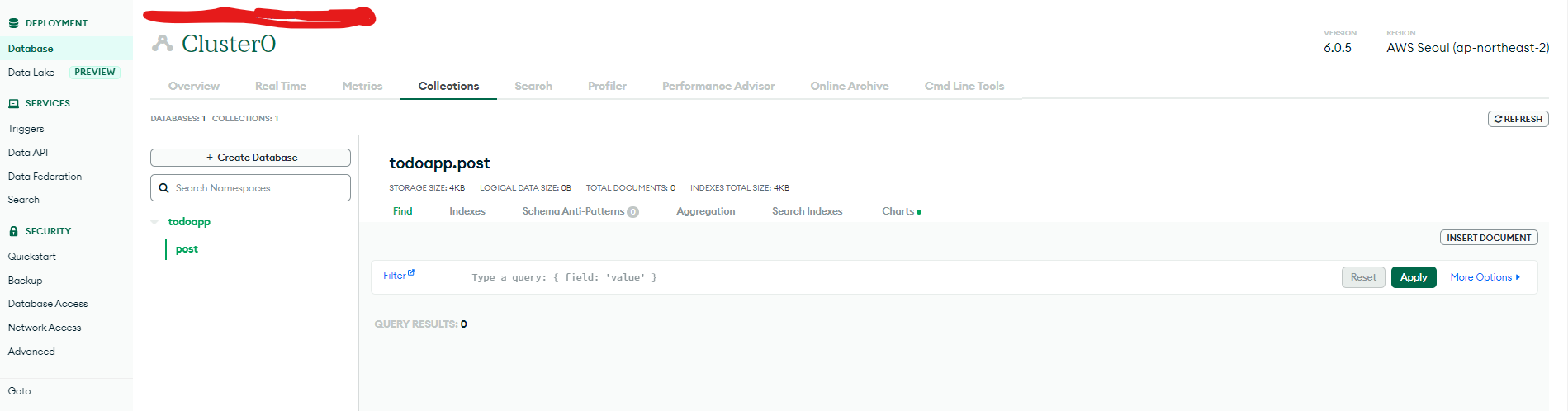Open Database in the sidebar

[31, 49]
